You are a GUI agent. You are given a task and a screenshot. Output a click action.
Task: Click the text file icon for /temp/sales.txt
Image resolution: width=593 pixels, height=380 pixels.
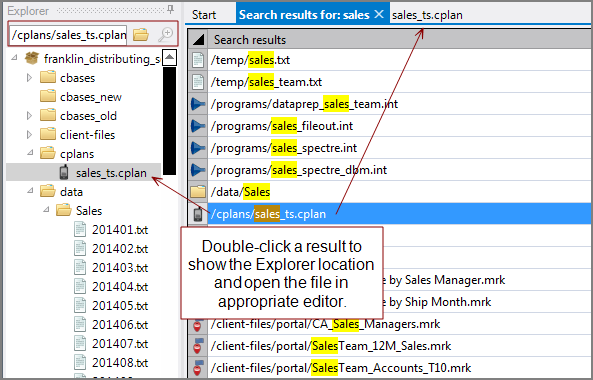tap(198, 60)
